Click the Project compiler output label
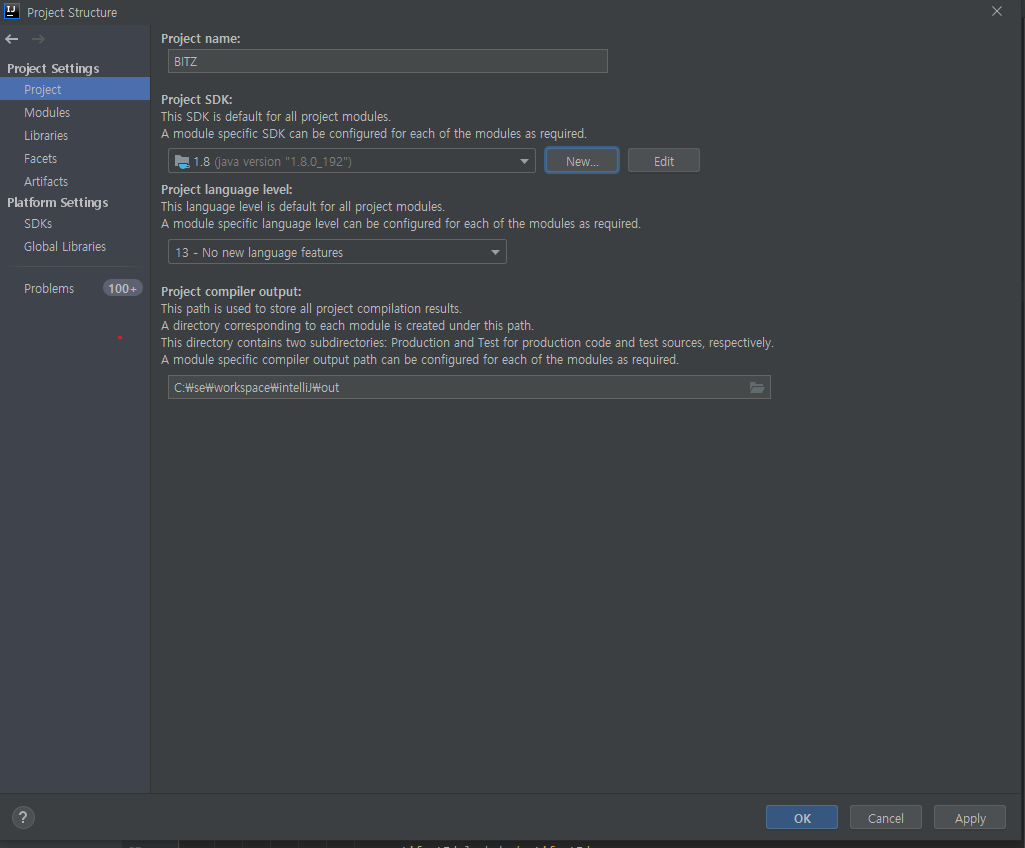This screenshot has height=848, width=1025. [231, 292]
